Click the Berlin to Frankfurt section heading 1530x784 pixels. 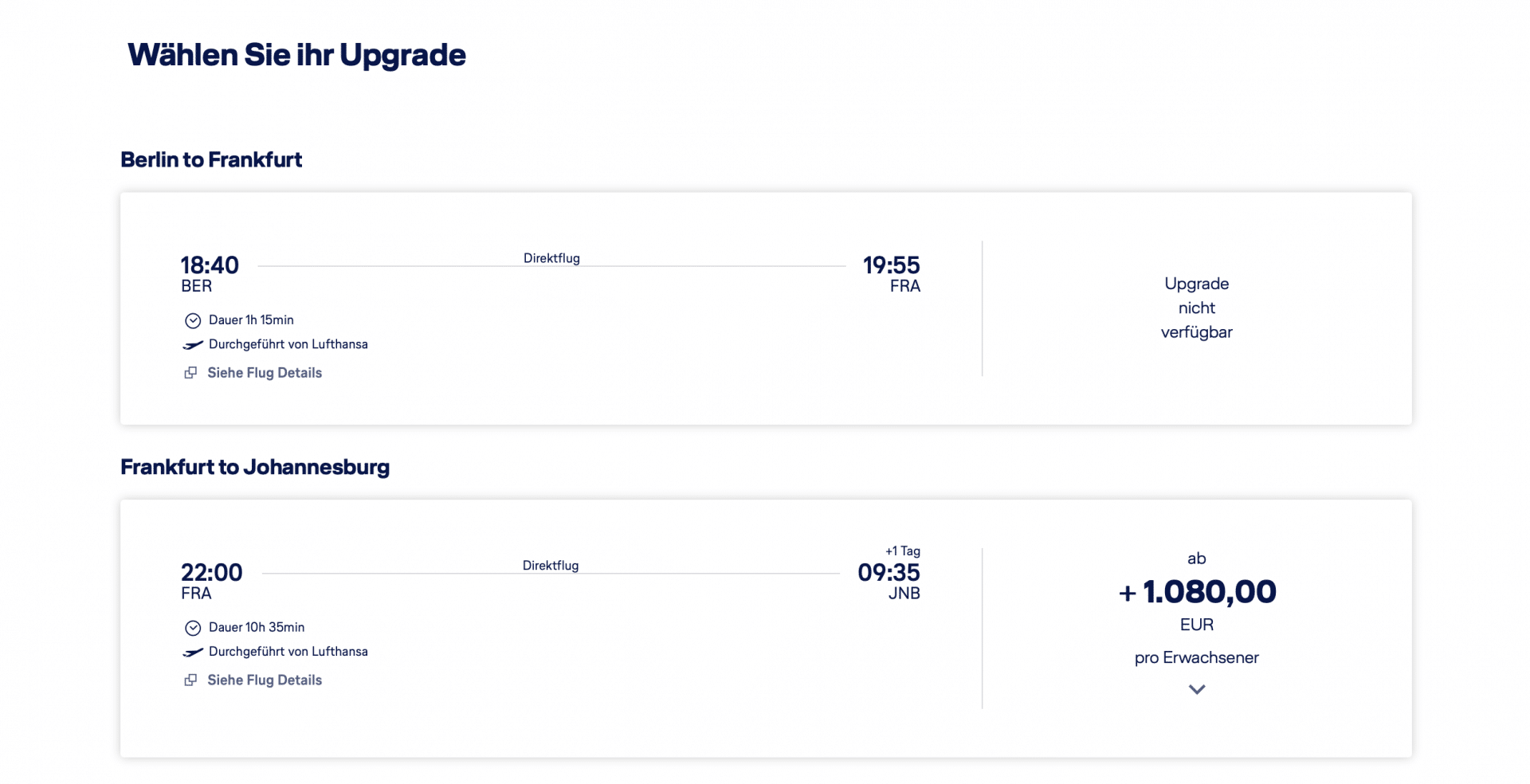(211, 159)
